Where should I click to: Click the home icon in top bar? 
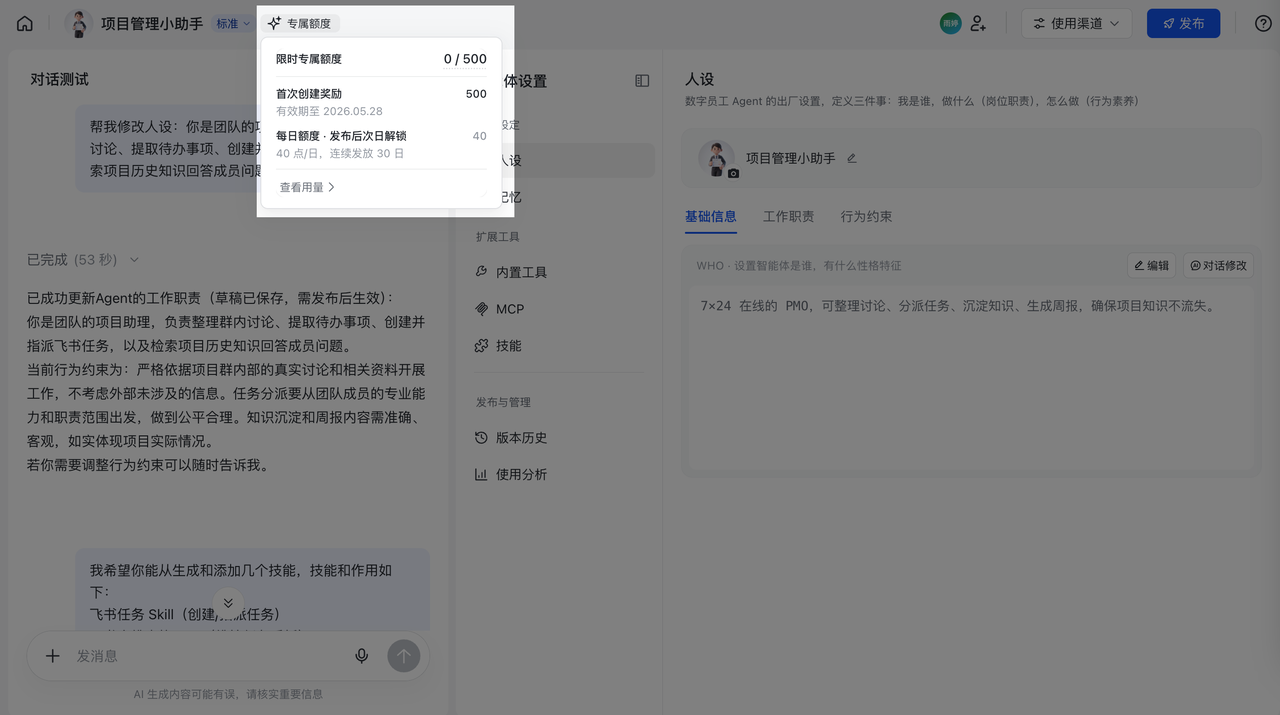pyautogui.click(x=25, y=24)
